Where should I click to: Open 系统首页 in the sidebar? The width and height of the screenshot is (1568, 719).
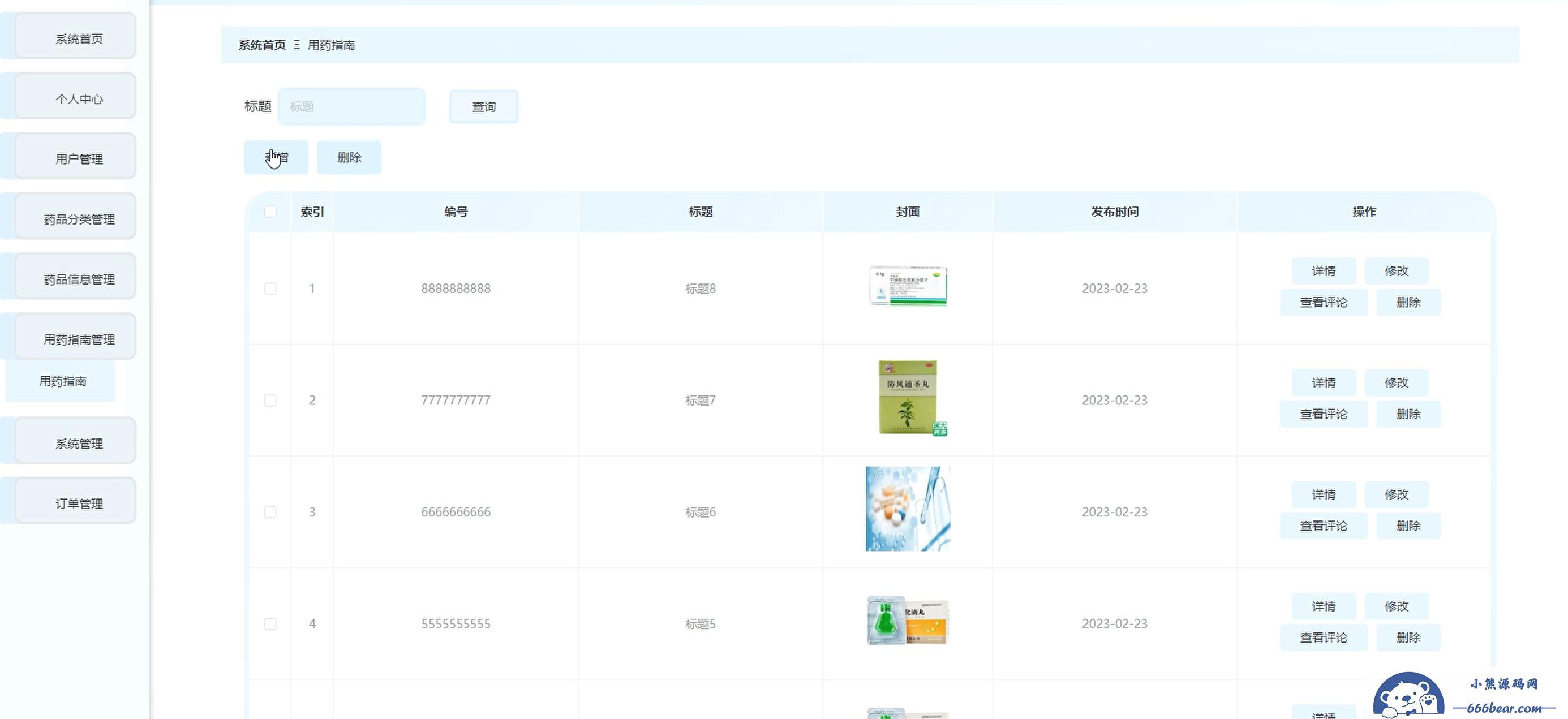(x=75, y=37)
